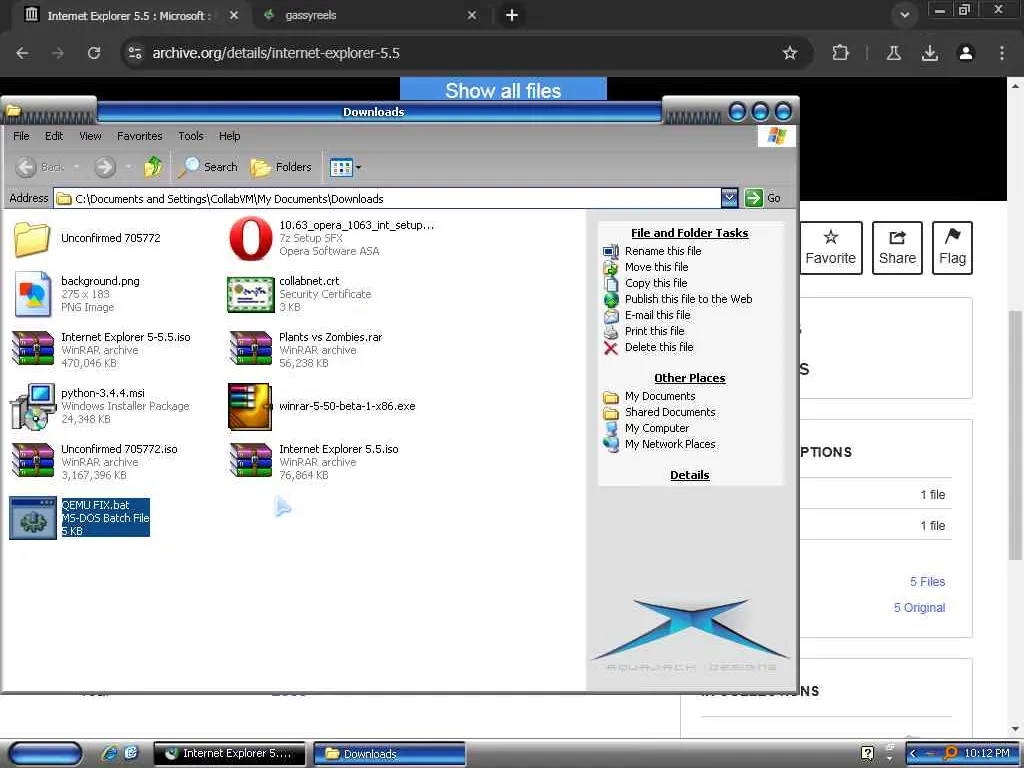This screenshot has width=1024, height=768.
Task: Open the Chrome three-dot menu
Action: point(1001,53)
